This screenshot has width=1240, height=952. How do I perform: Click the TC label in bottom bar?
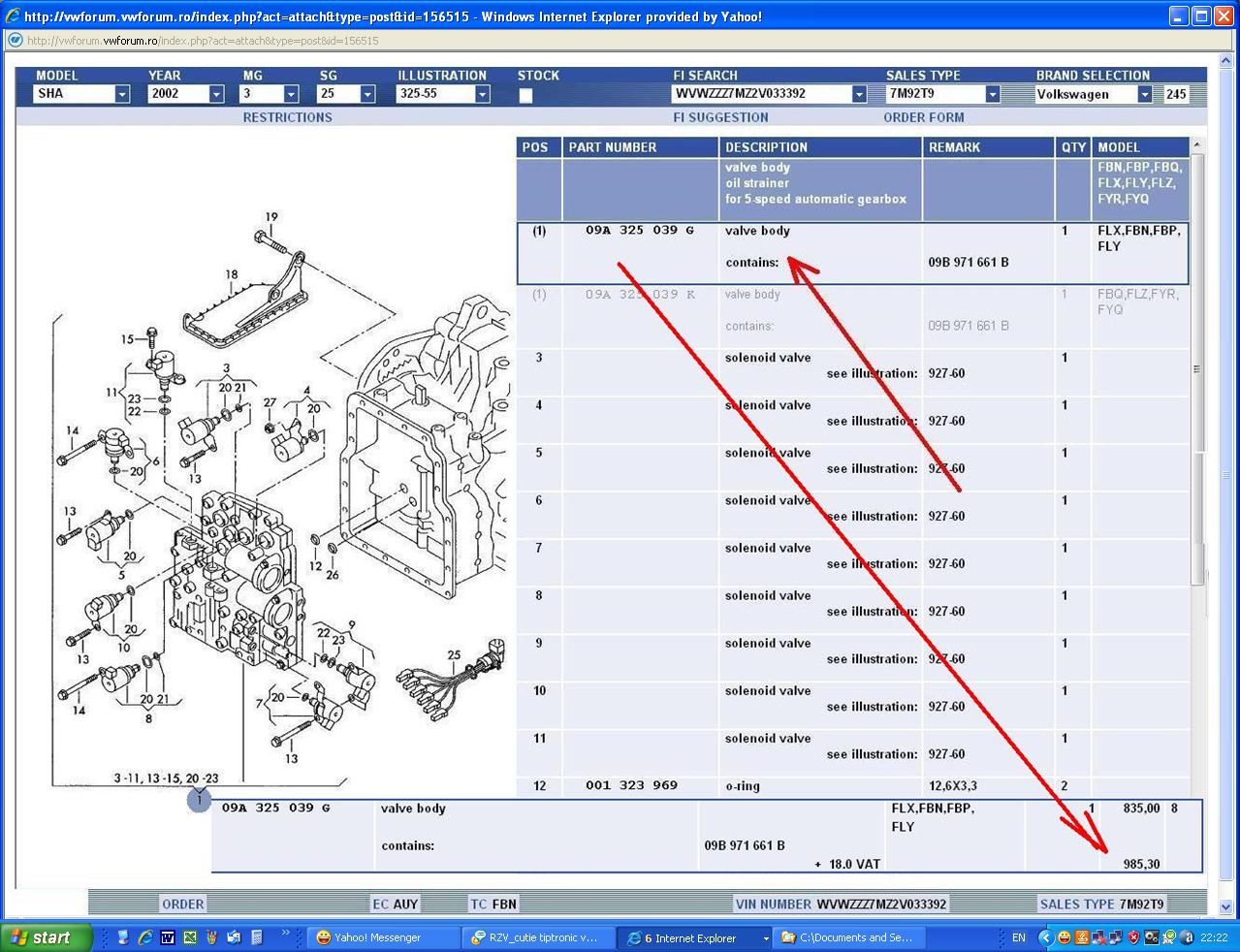tap(479, 904)
